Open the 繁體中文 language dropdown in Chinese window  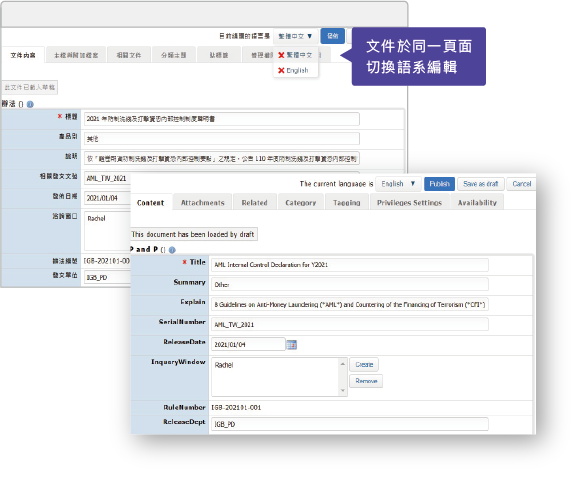coord(295,36)
